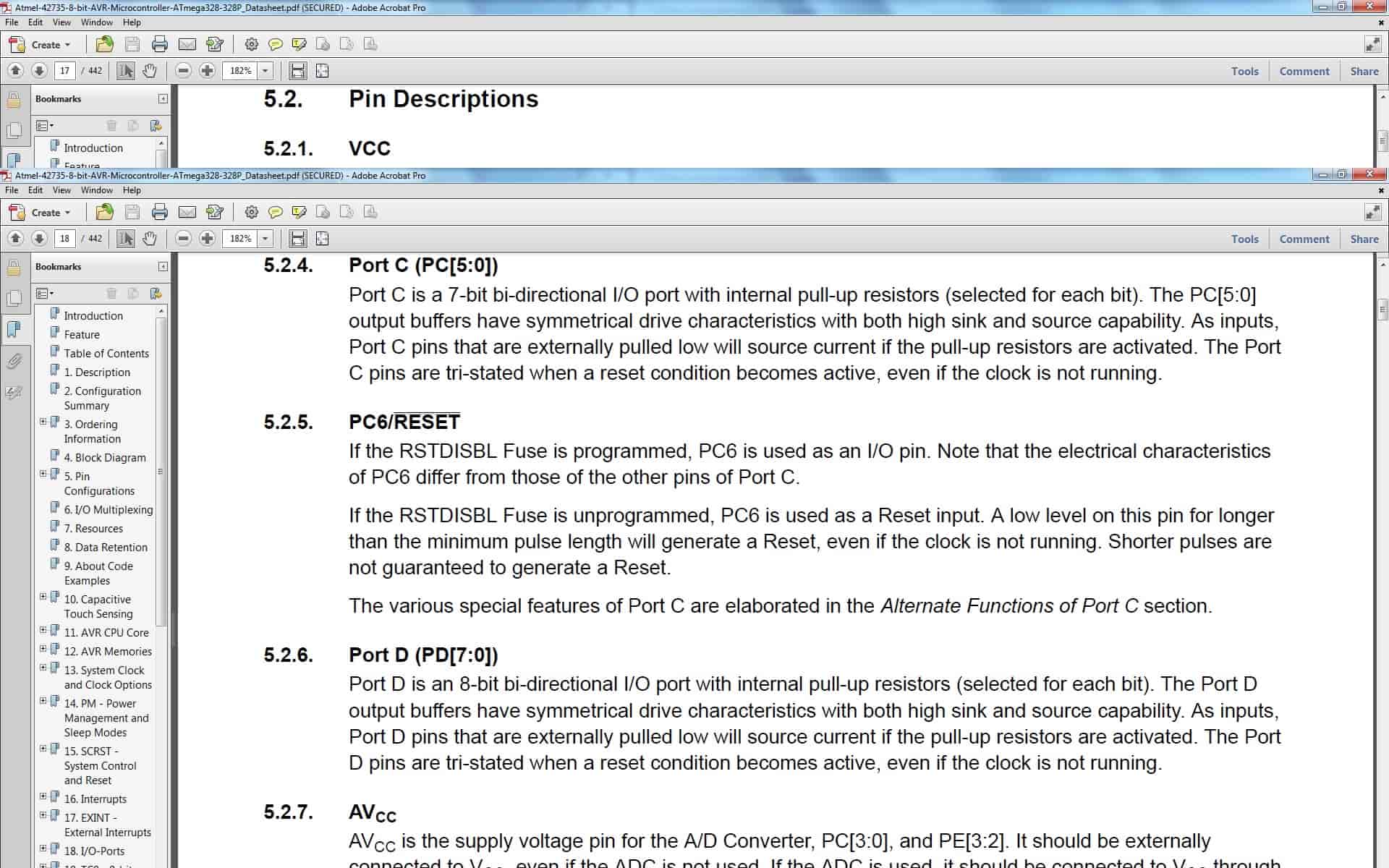Click next page arrow in back window
This screenshot has height=868, width=1389.
(x=40, y=70)
